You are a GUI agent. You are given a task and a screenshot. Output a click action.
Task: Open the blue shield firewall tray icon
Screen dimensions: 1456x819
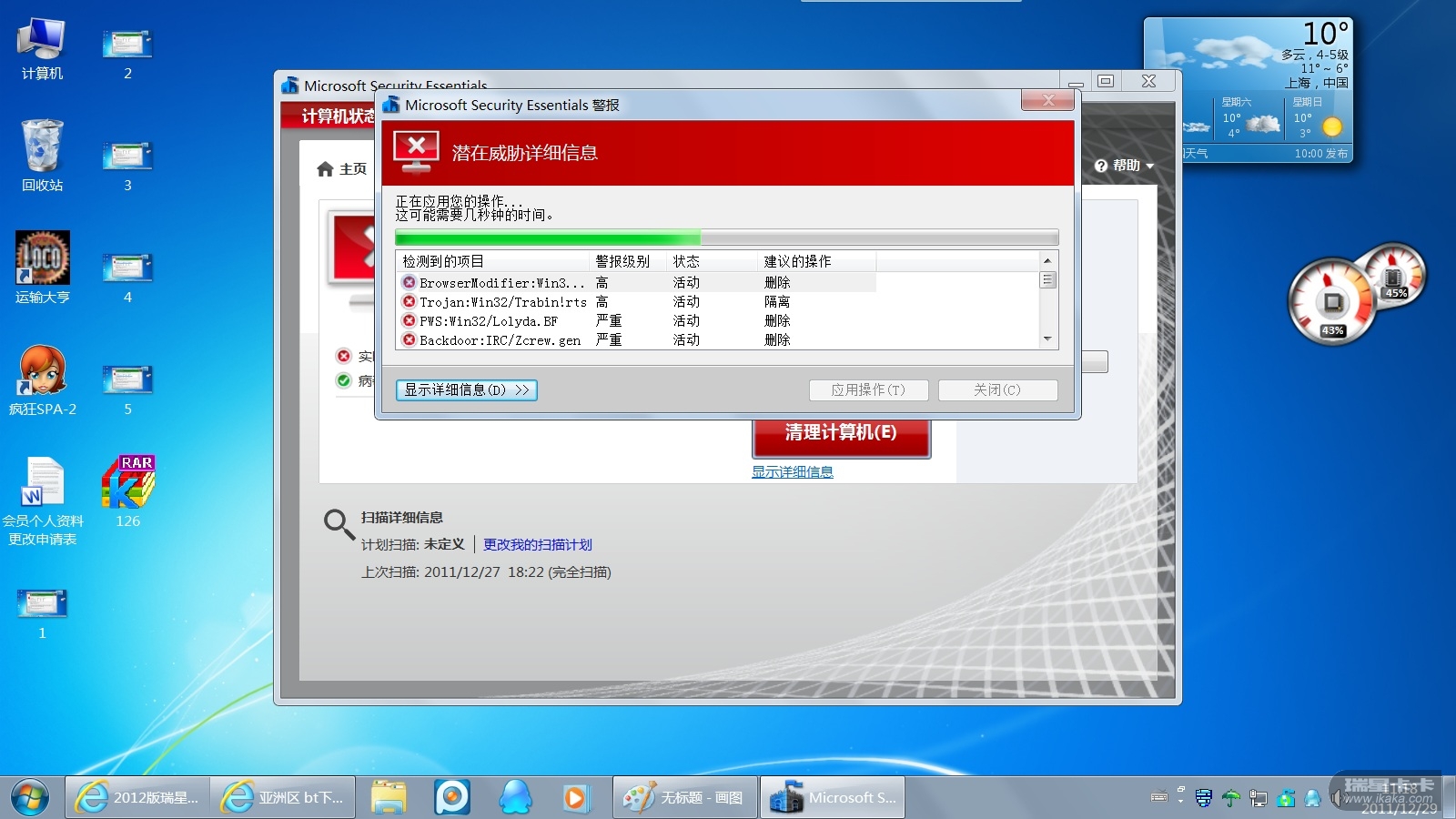(x=1204, y=798)
